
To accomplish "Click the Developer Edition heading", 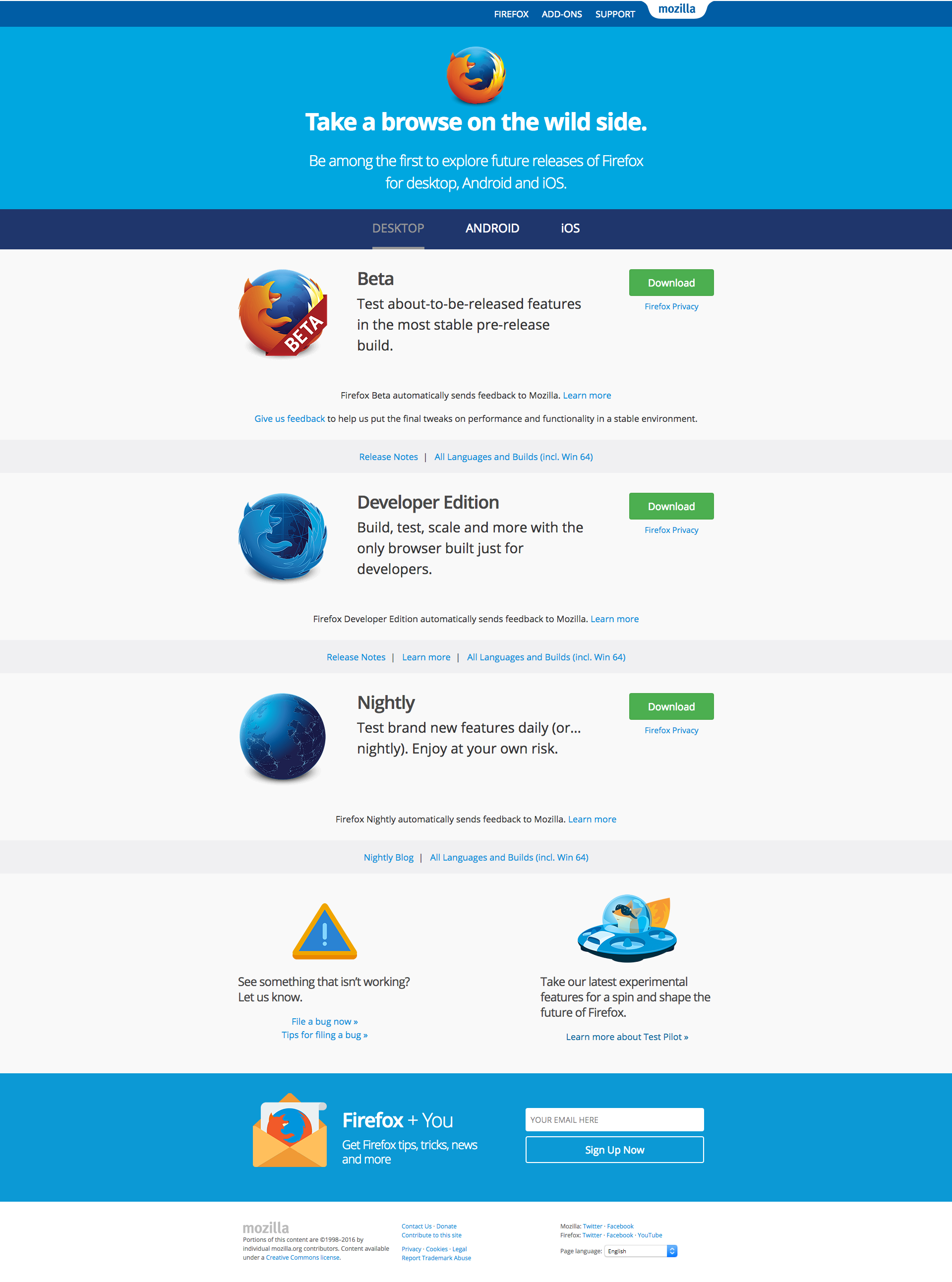I will 428,502.
